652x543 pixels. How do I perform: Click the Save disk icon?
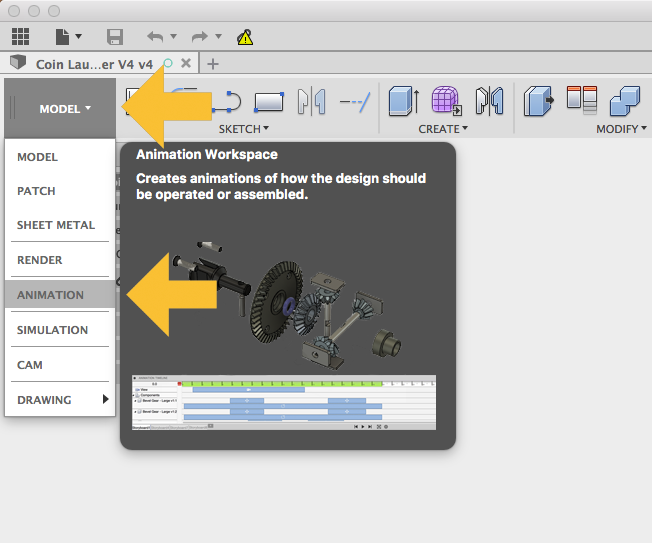(x=114, y=37)
